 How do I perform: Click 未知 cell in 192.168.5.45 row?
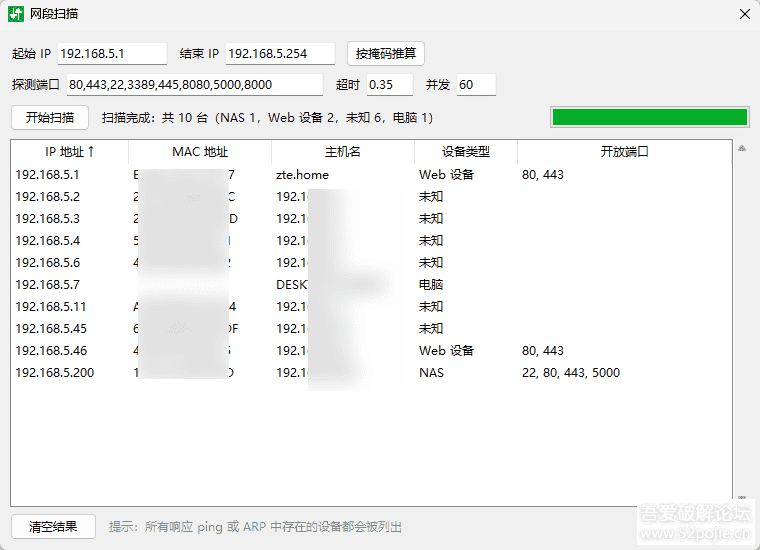[x=431, y=329]
